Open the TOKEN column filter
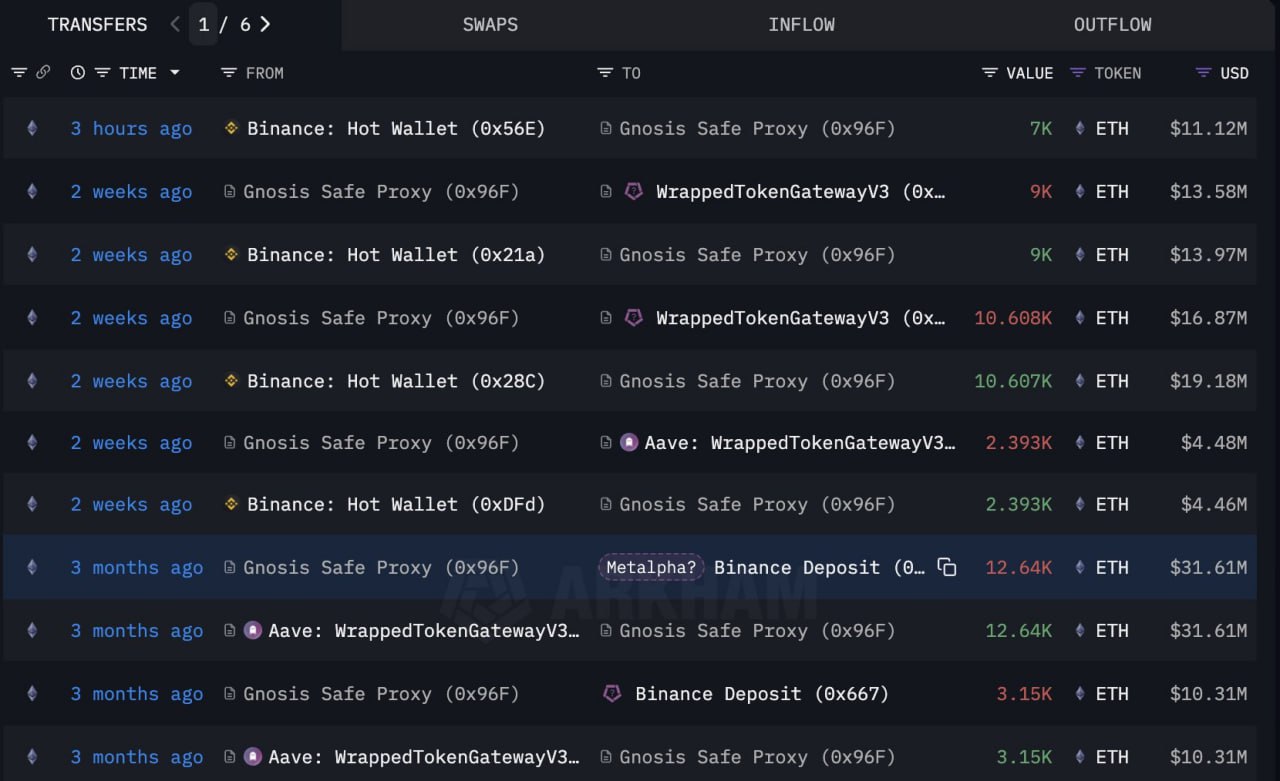This screenshot has width=1280, height=781. coord(1078,73)
